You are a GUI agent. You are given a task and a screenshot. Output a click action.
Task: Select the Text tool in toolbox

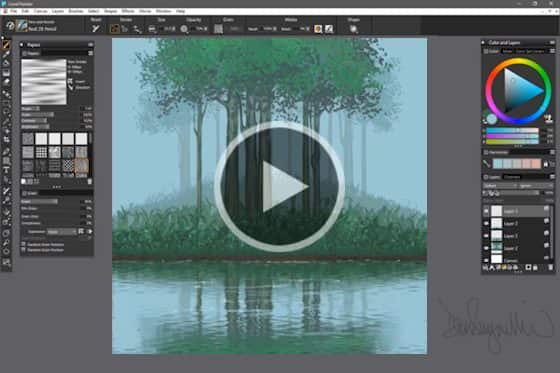[6, 170]
